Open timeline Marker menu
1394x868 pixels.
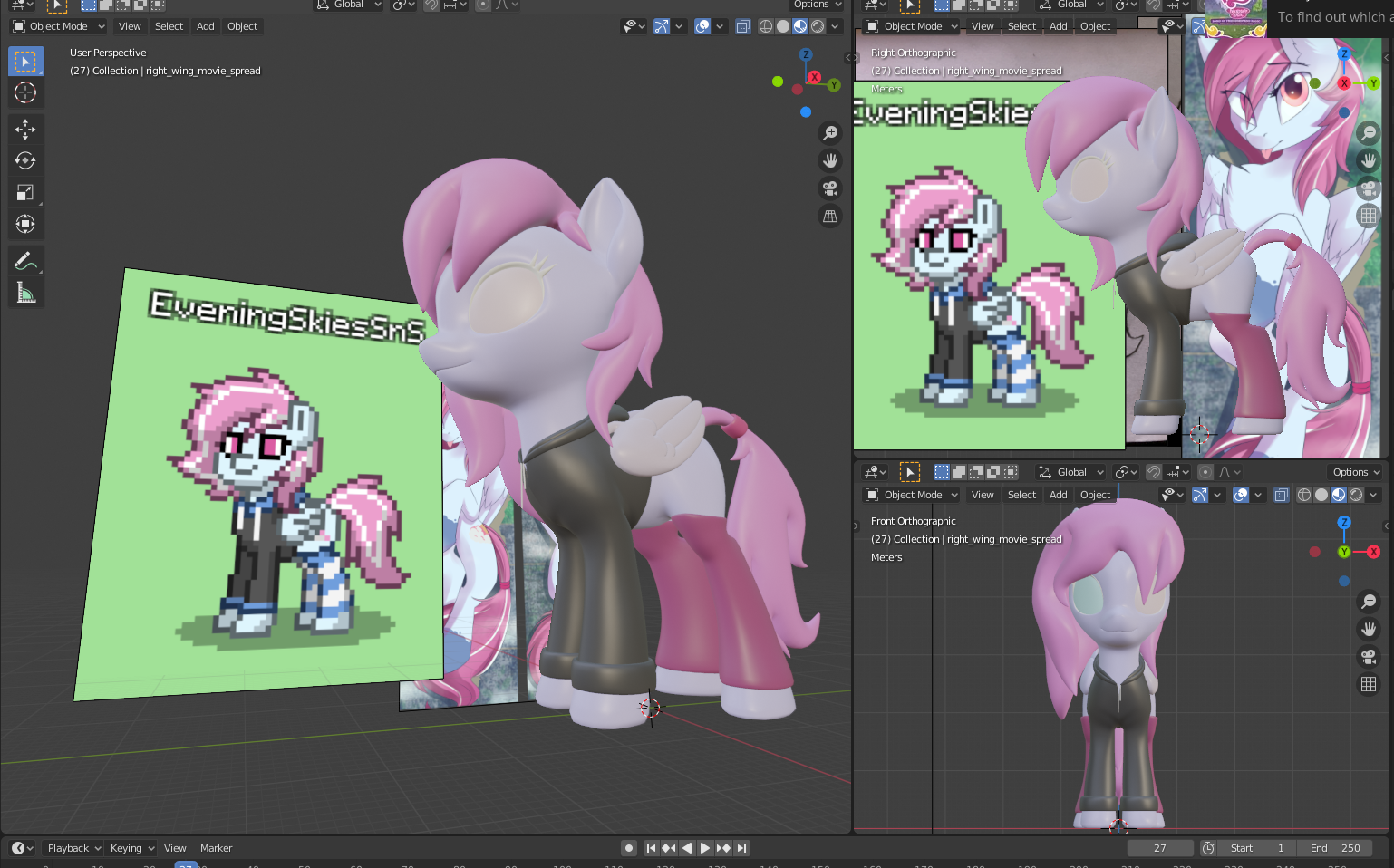216,848
